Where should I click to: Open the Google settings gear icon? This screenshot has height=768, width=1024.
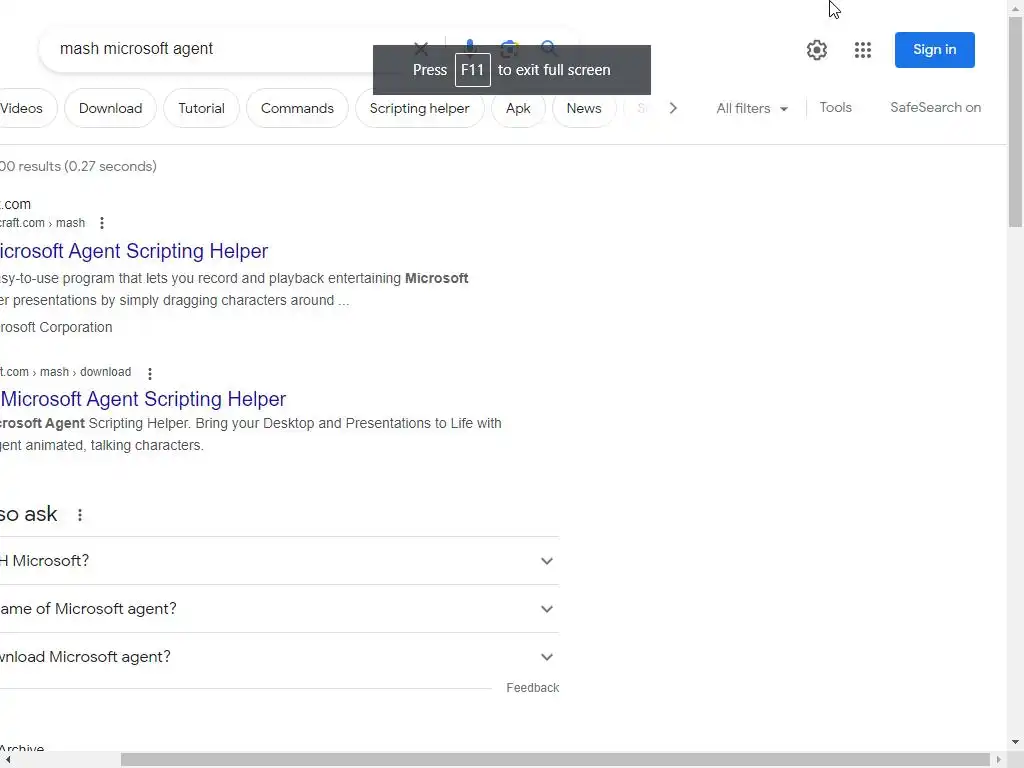(x=816, y=50)
